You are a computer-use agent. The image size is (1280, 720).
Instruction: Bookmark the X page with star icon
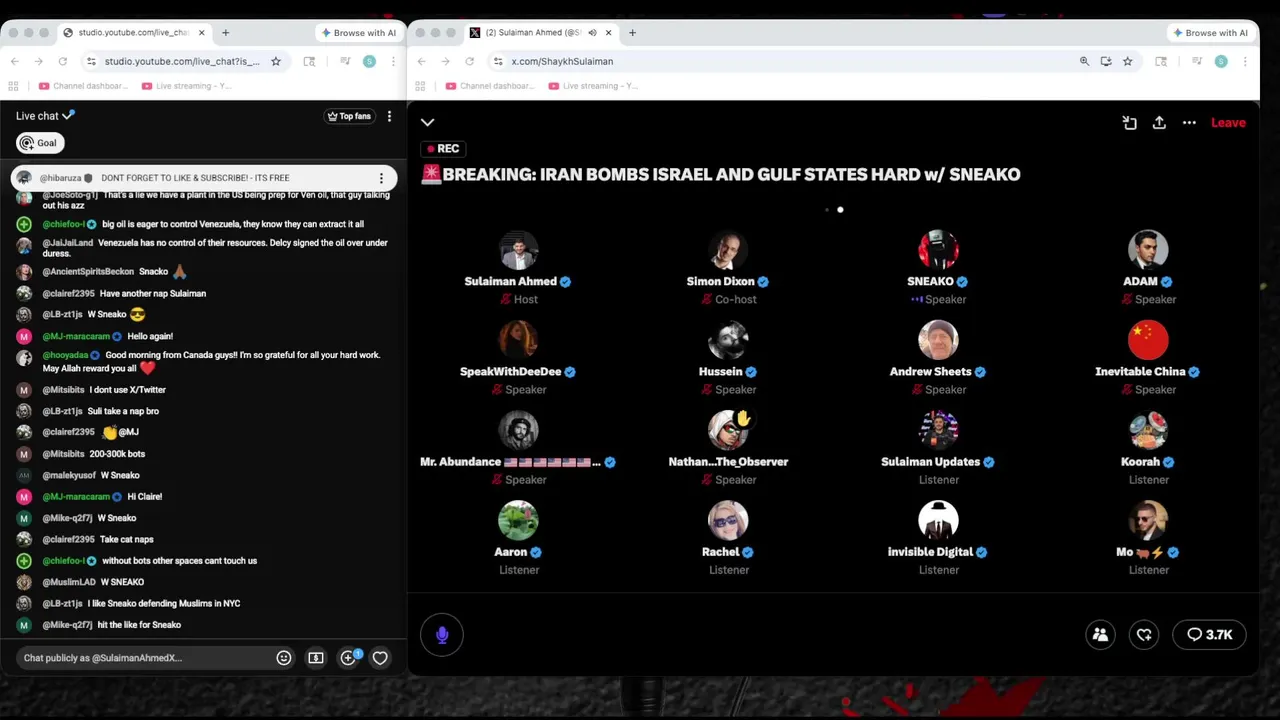(1127, 61)
